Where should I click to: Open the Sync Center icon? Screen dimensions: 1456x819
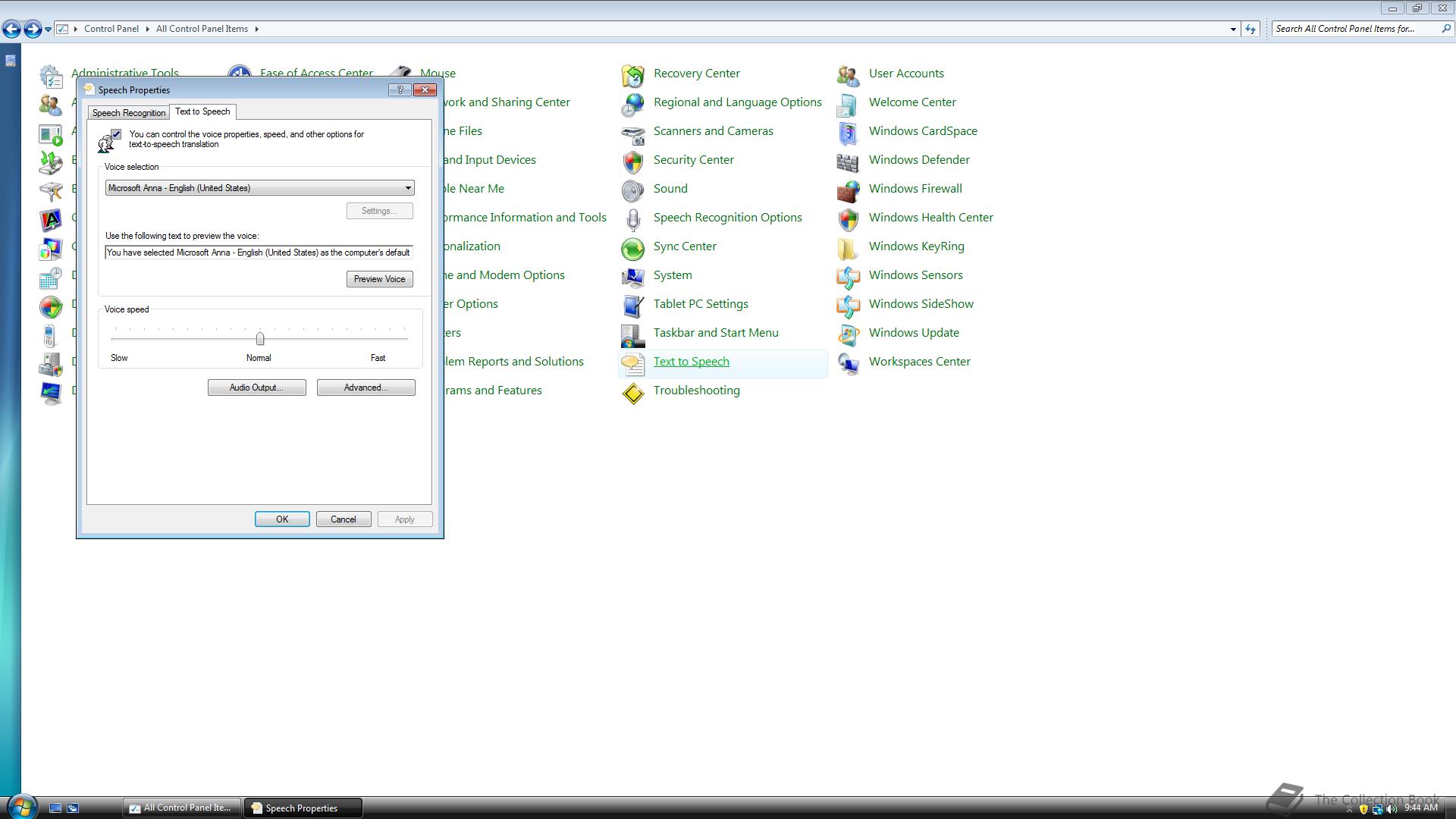click(632, 247)
